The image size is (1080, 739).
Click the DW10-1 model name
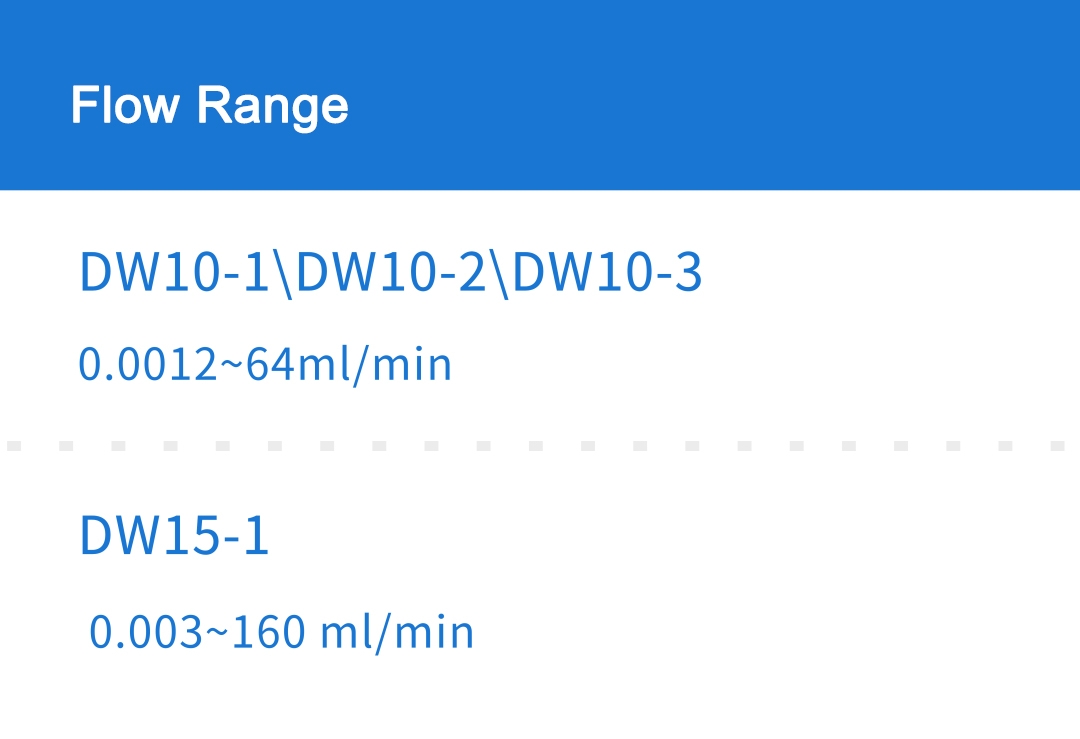pos(174,271)
